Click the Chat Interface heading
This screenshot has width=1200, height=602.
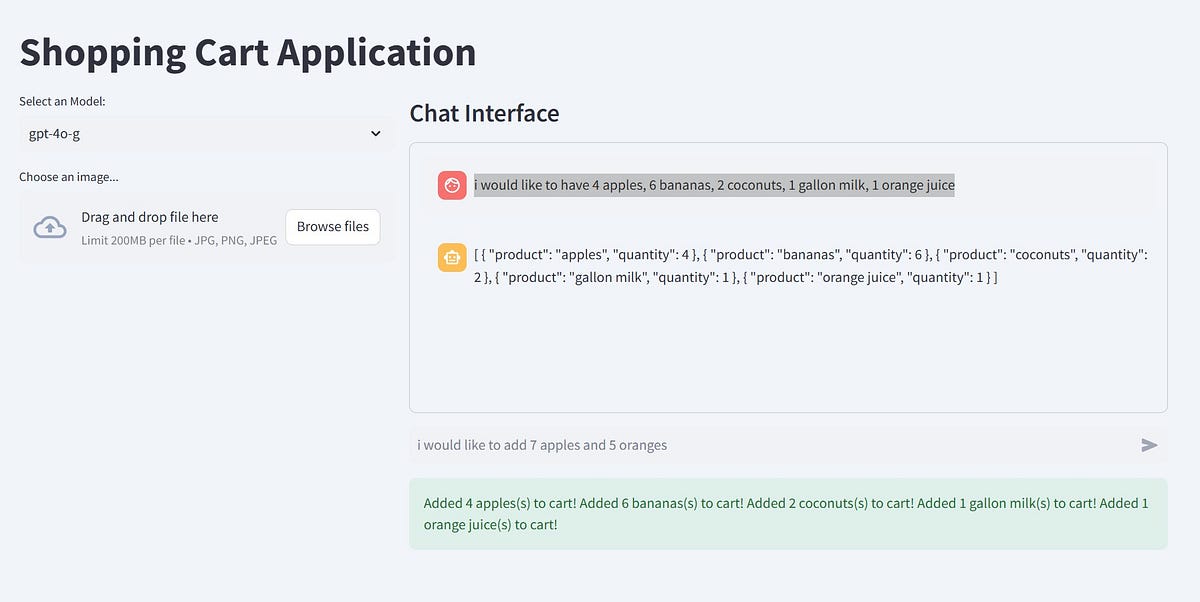[484, 113]
